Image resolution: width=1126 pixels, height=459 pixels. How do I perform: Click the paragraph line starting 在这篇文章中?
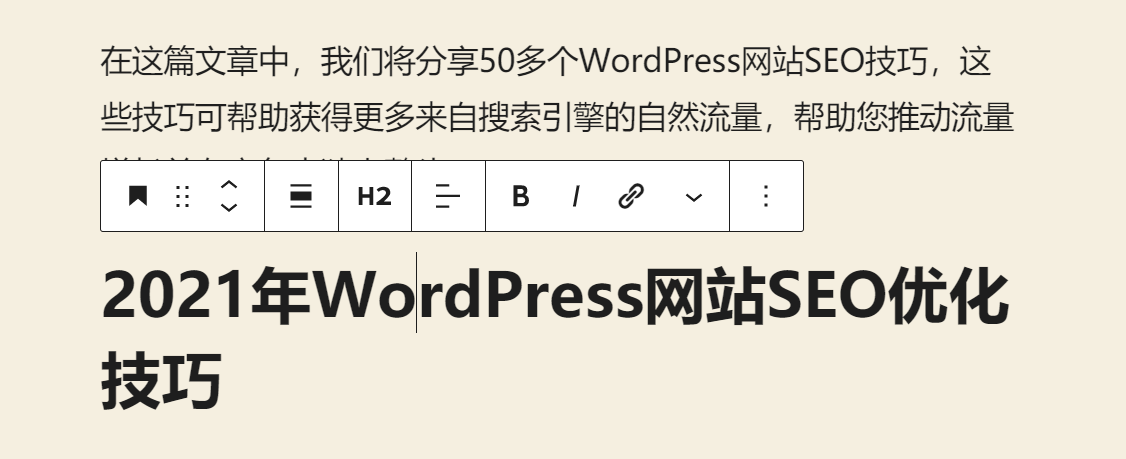[546, 62]
